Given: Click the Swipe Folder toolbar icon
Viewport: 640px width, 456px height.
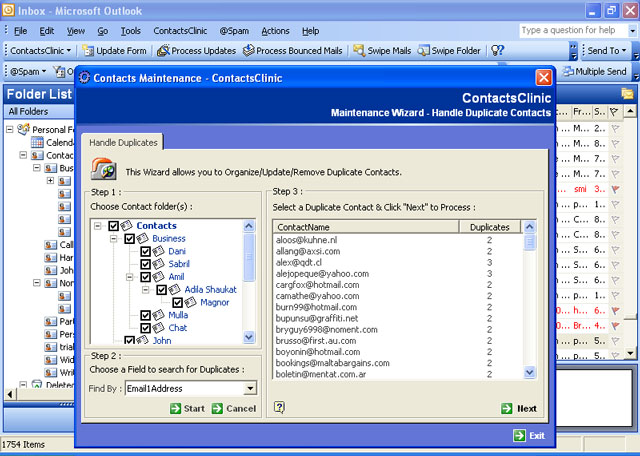Looking at the screenshot, I should [424, 51].
